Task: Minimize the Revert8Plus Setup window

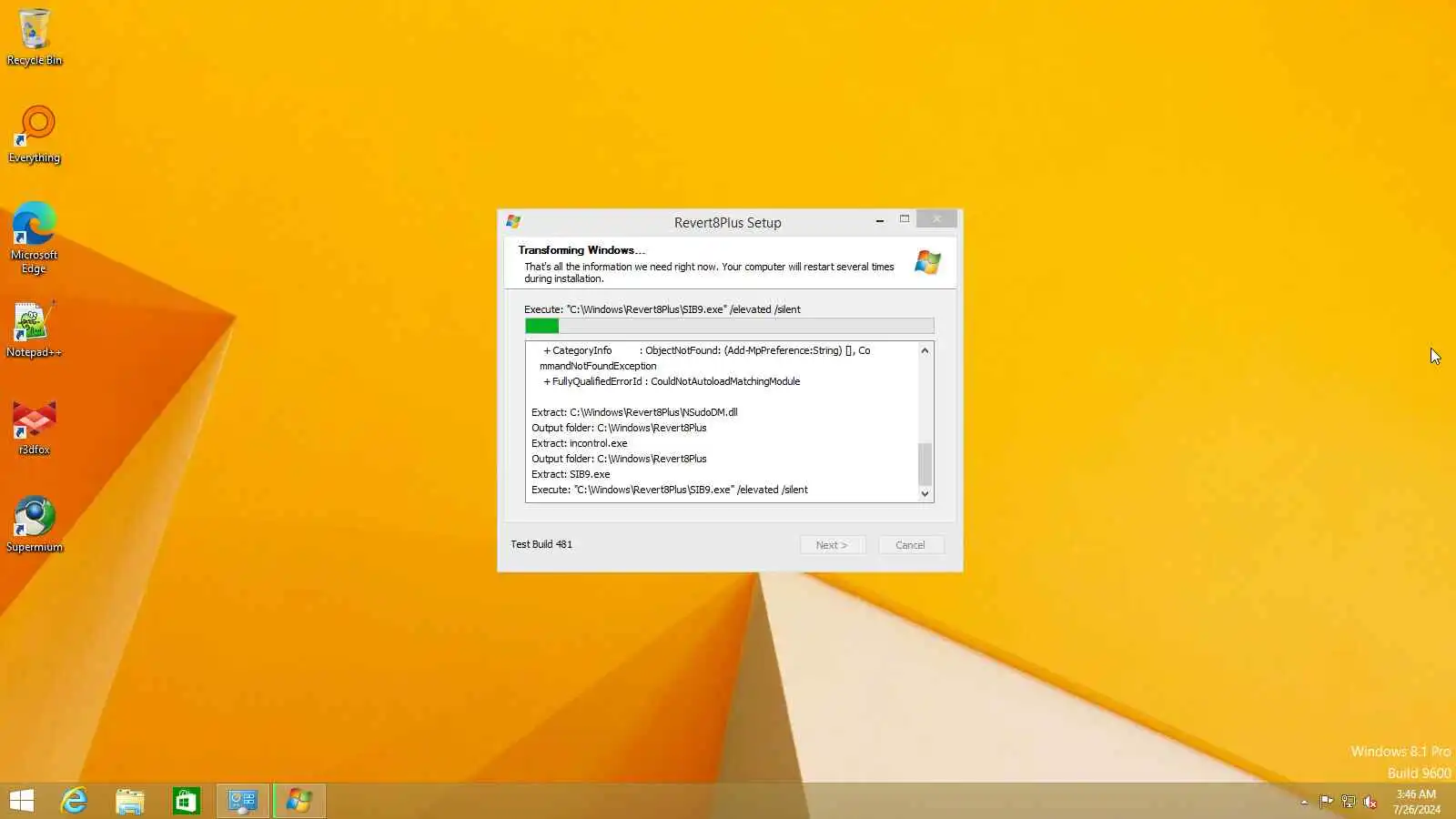Action: 879,219
